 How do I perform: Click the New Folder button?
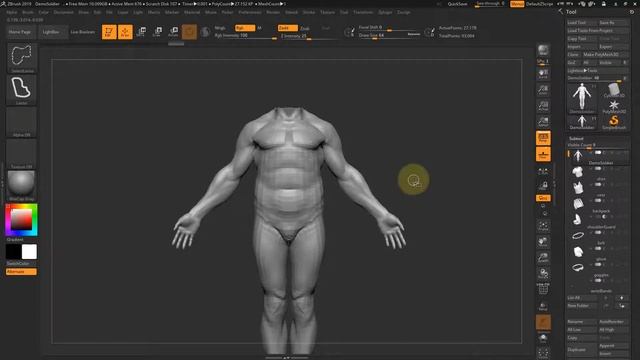[582, 306]
